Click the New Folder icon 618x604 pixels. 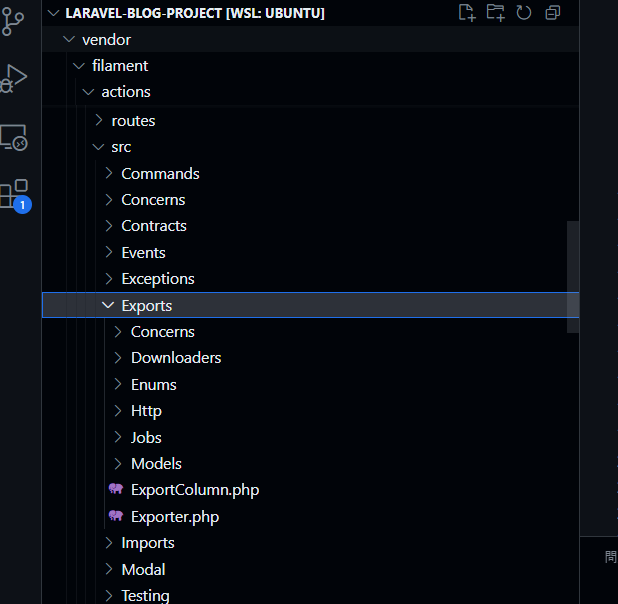tap(495, 13)
